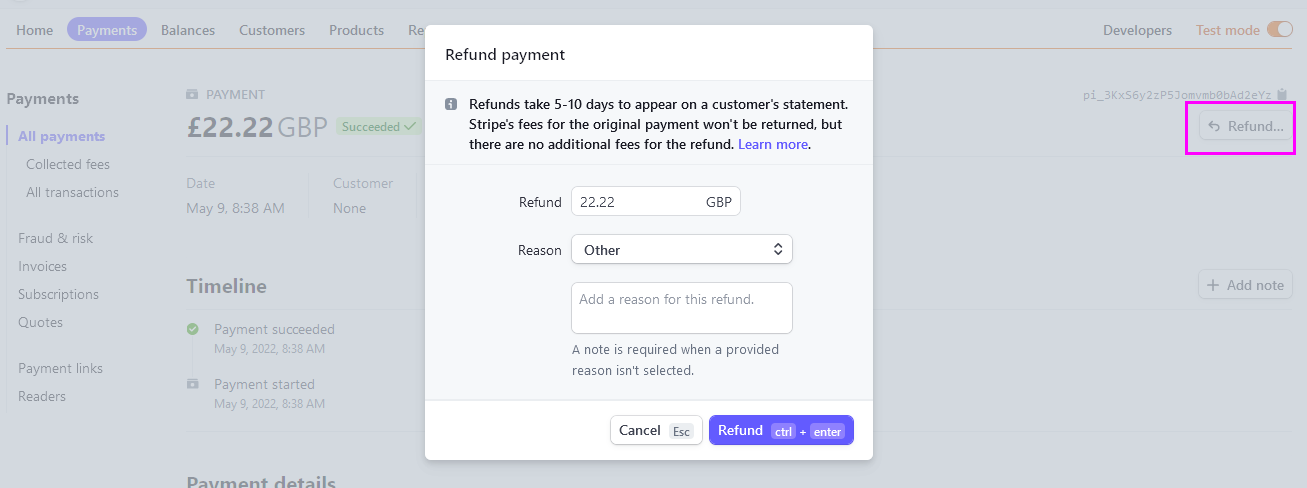Open the Reason dropdown showing Other

[x=682, y=250]
